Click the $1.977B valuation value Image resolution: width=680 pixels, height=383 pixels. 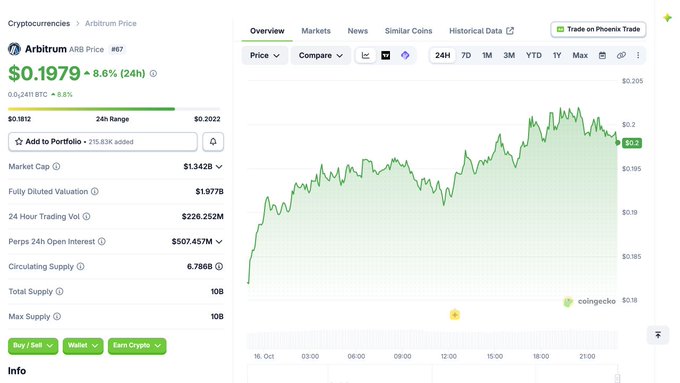209,191
